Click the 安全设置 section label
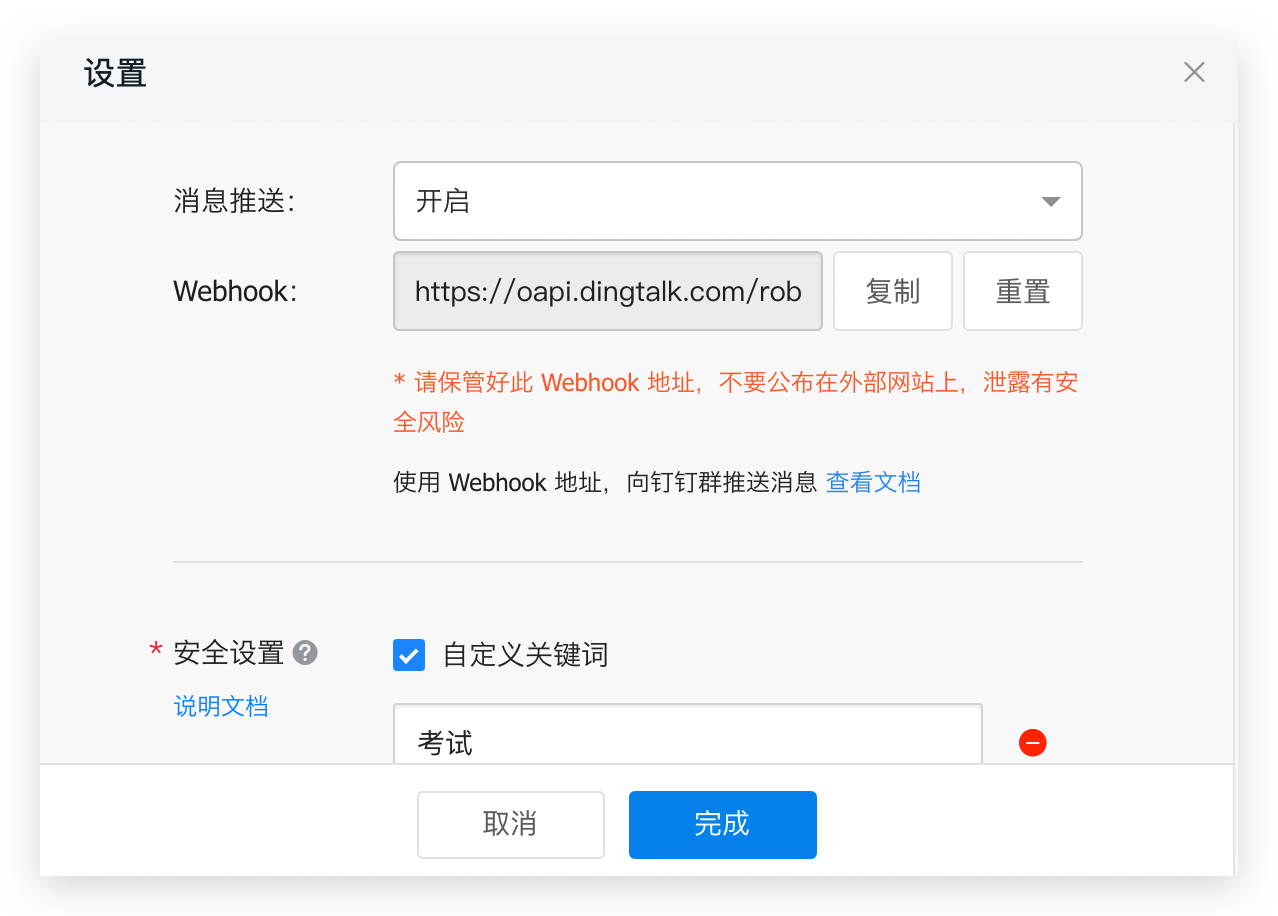 tap(229, 653)
